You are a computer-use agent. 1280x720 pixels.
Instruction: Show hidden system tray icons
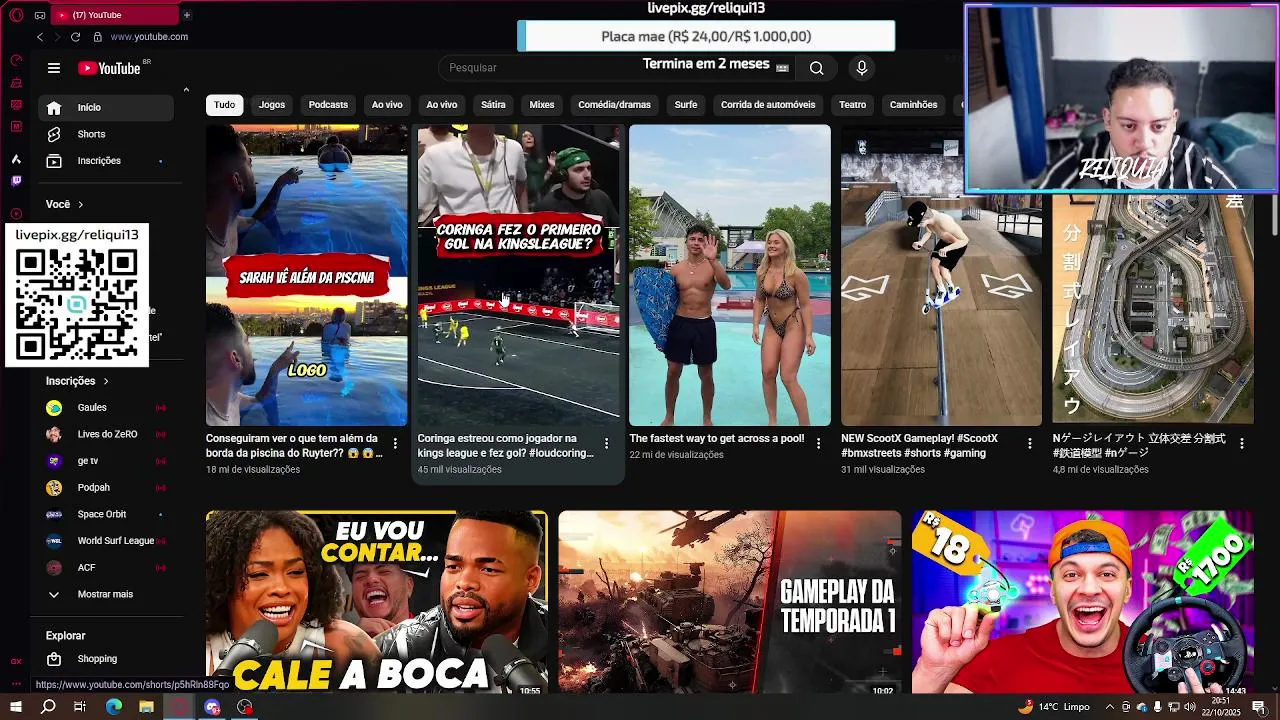[x=1109, y=707]
